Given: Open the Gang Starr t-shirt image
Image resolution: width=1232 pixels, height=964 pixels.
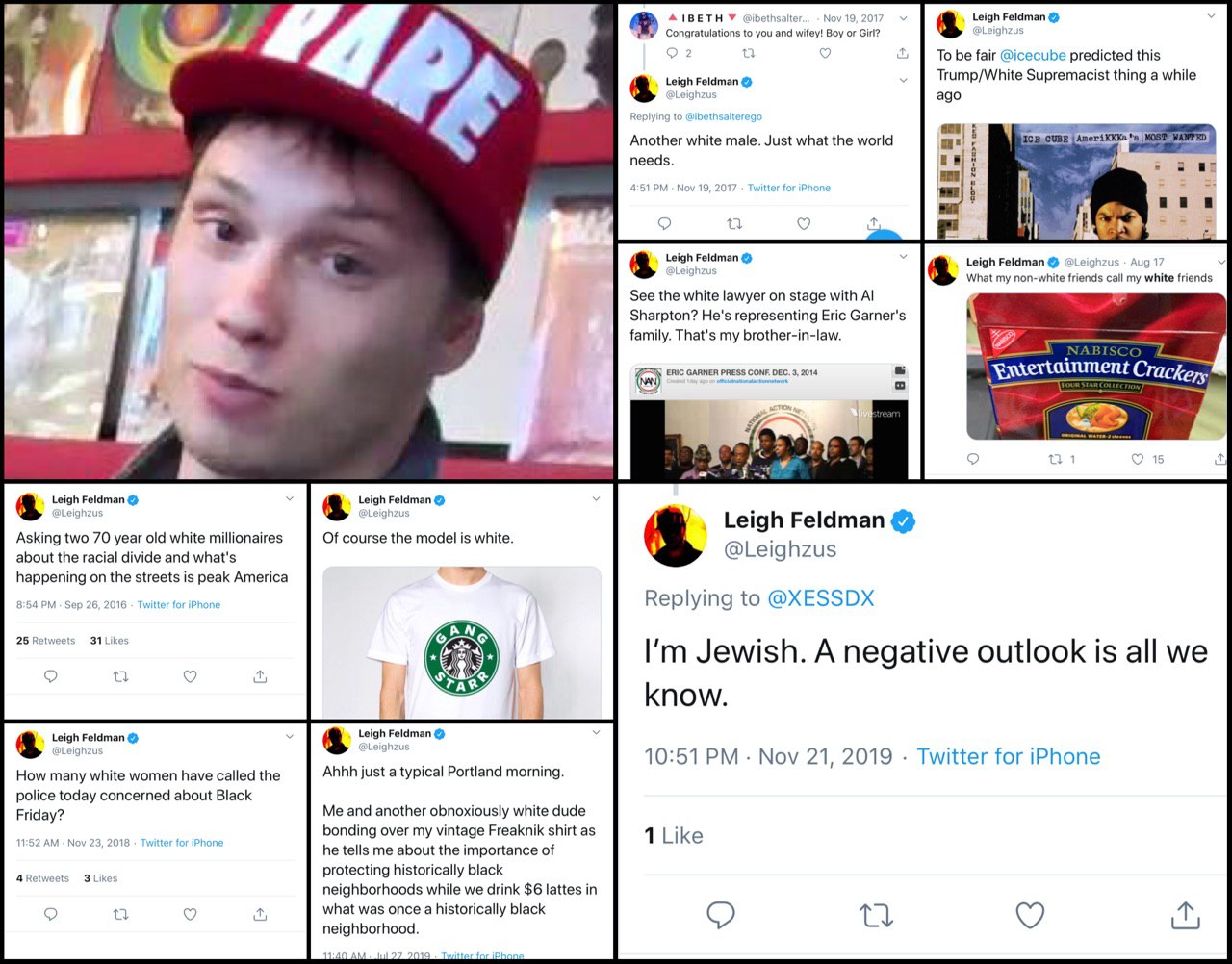Looking at the screenshot, I should click(x=462, y=643).
